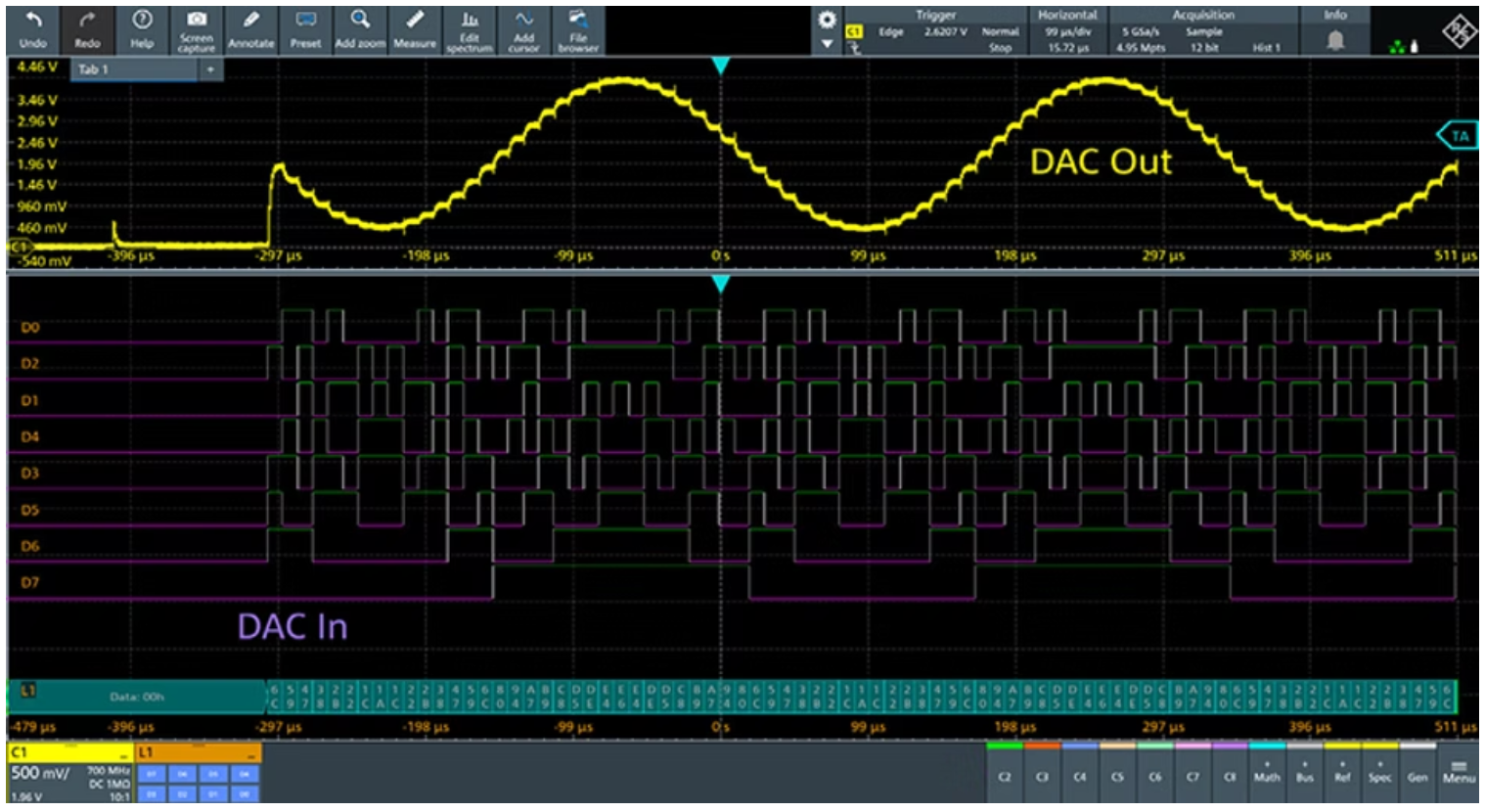Image resolution: width=1485 pixels, height=812 pixels.
Task: Click the Add zoom magnifier
Action: click(x=360, y=29)
